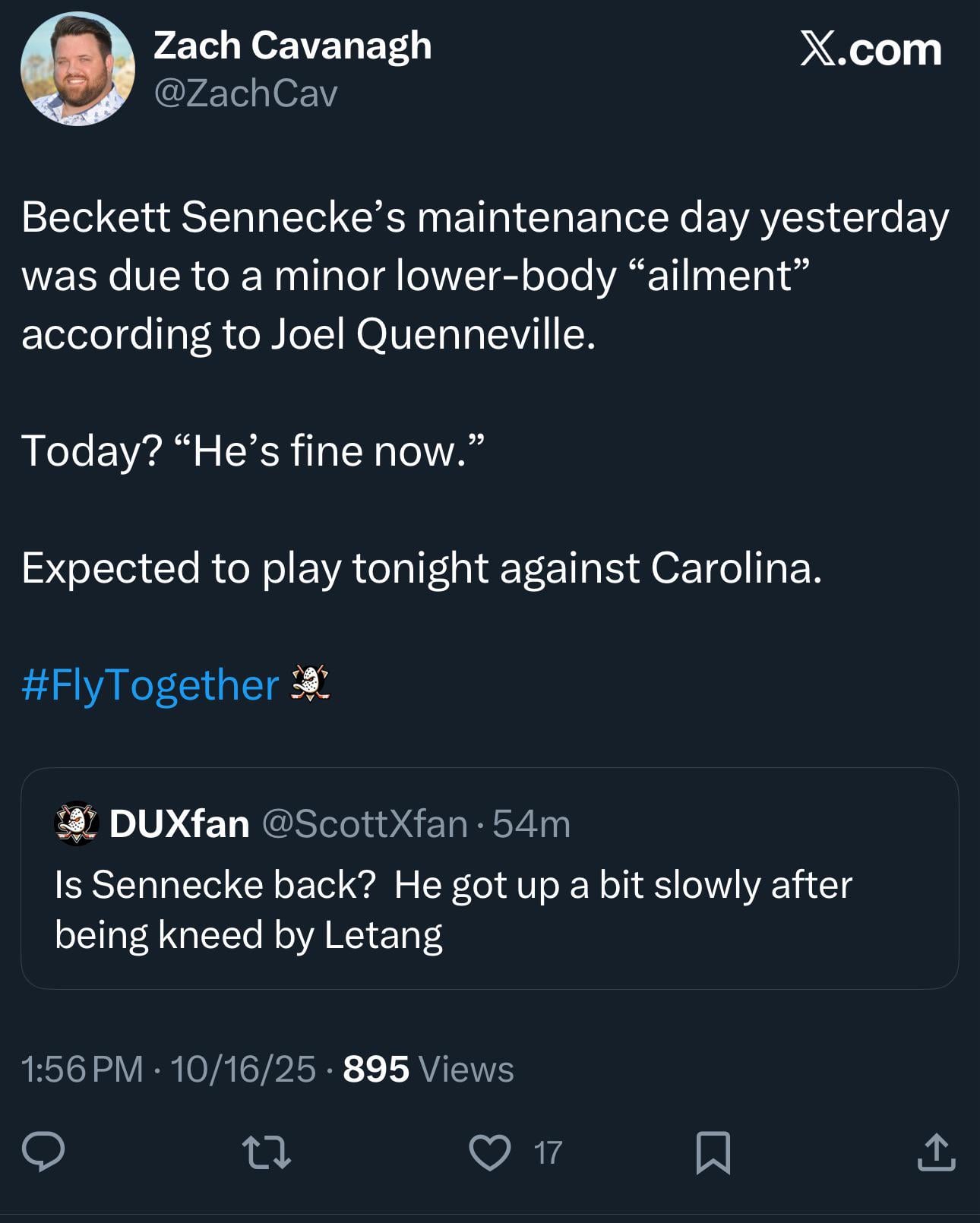Bookmark this tweet
The height and width of the screenshot is (1223, 980).
pos(713,1152)
